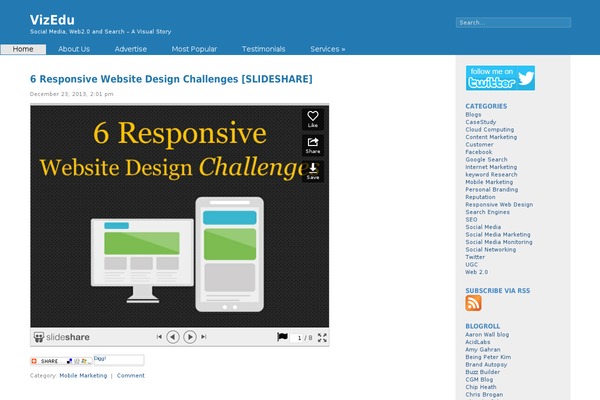Screen dimensions: 600x400
Task: Open the VizEdu site title
Action: [52, 20]
